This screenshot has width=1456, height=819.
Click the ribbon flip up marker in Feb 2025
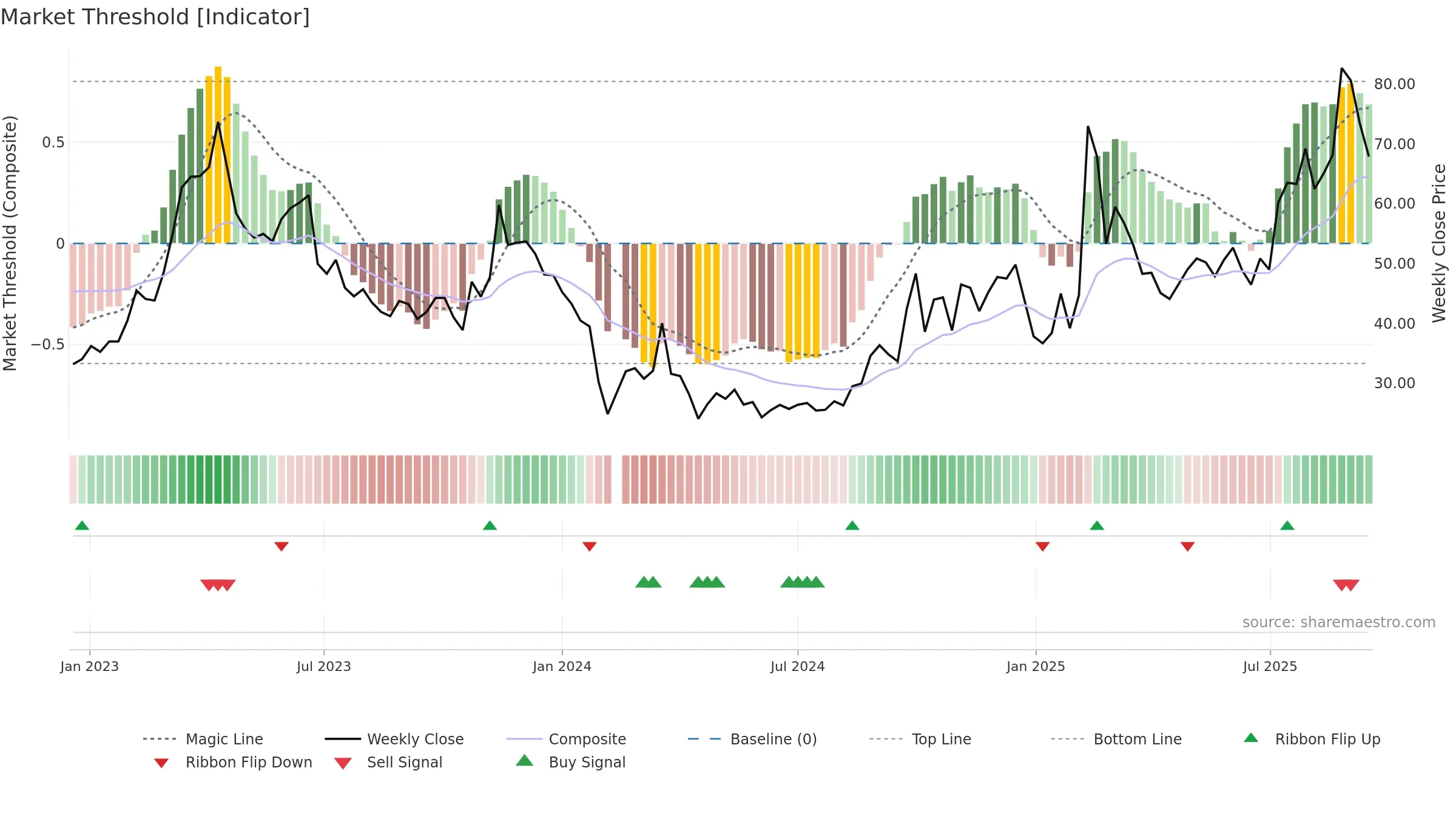[x=1097, y=525]
